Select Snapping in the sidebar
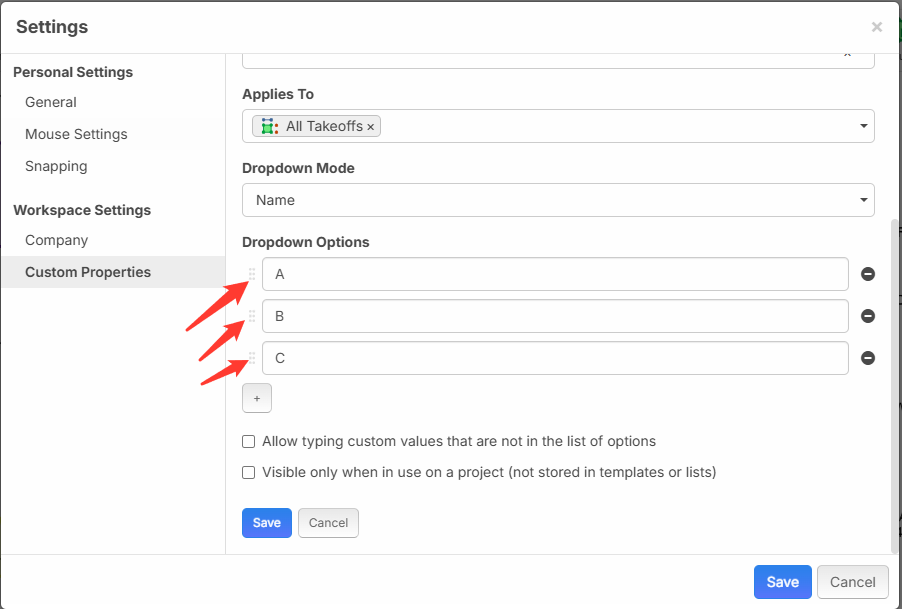 tap(56, 166)
